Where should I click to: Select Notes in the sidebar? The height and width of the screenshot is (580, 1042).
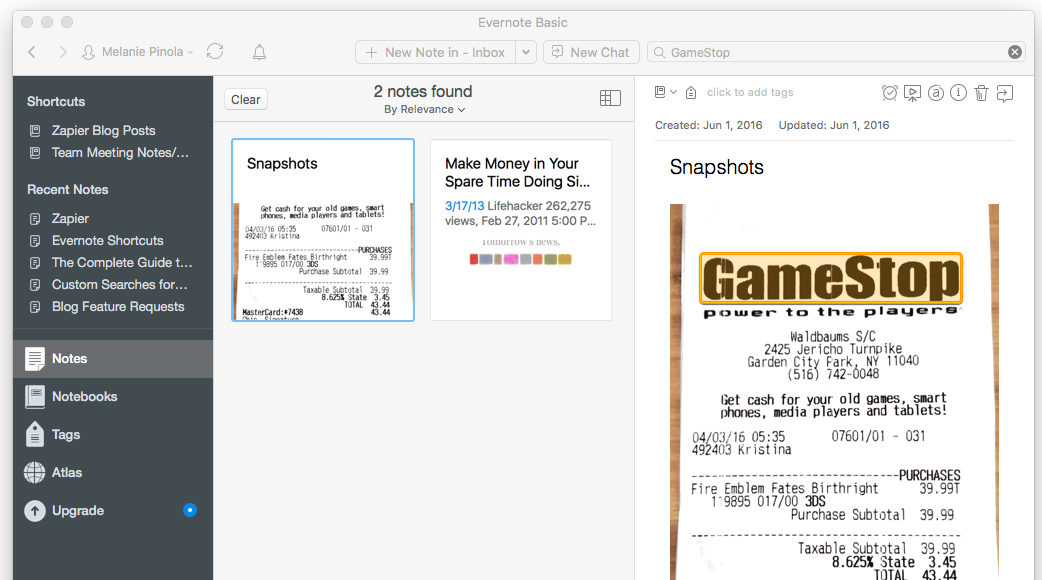tap(113, 359)
